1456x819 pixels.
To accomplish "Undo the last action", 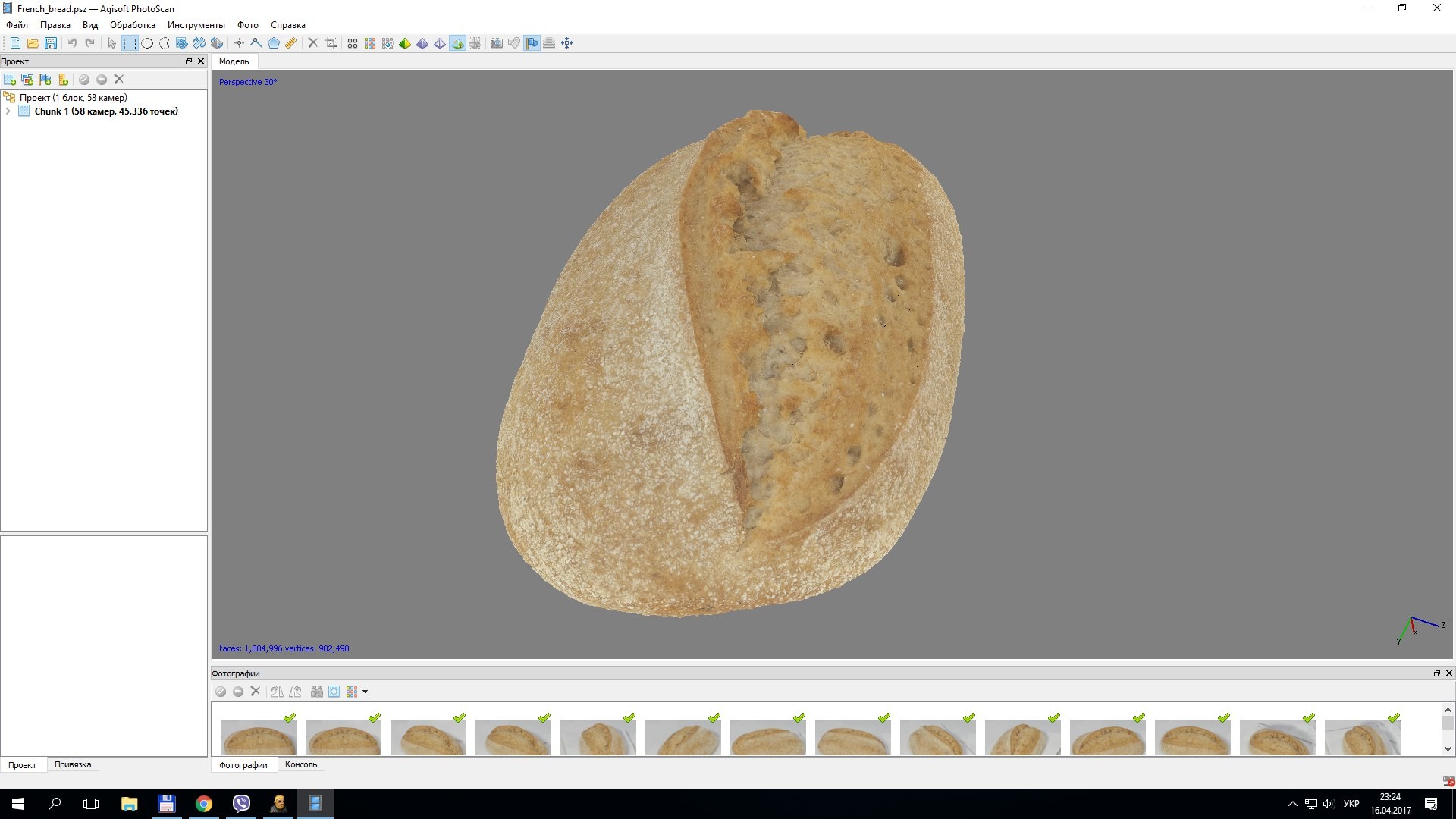I will pyautogui.click(x=72, y=43).
